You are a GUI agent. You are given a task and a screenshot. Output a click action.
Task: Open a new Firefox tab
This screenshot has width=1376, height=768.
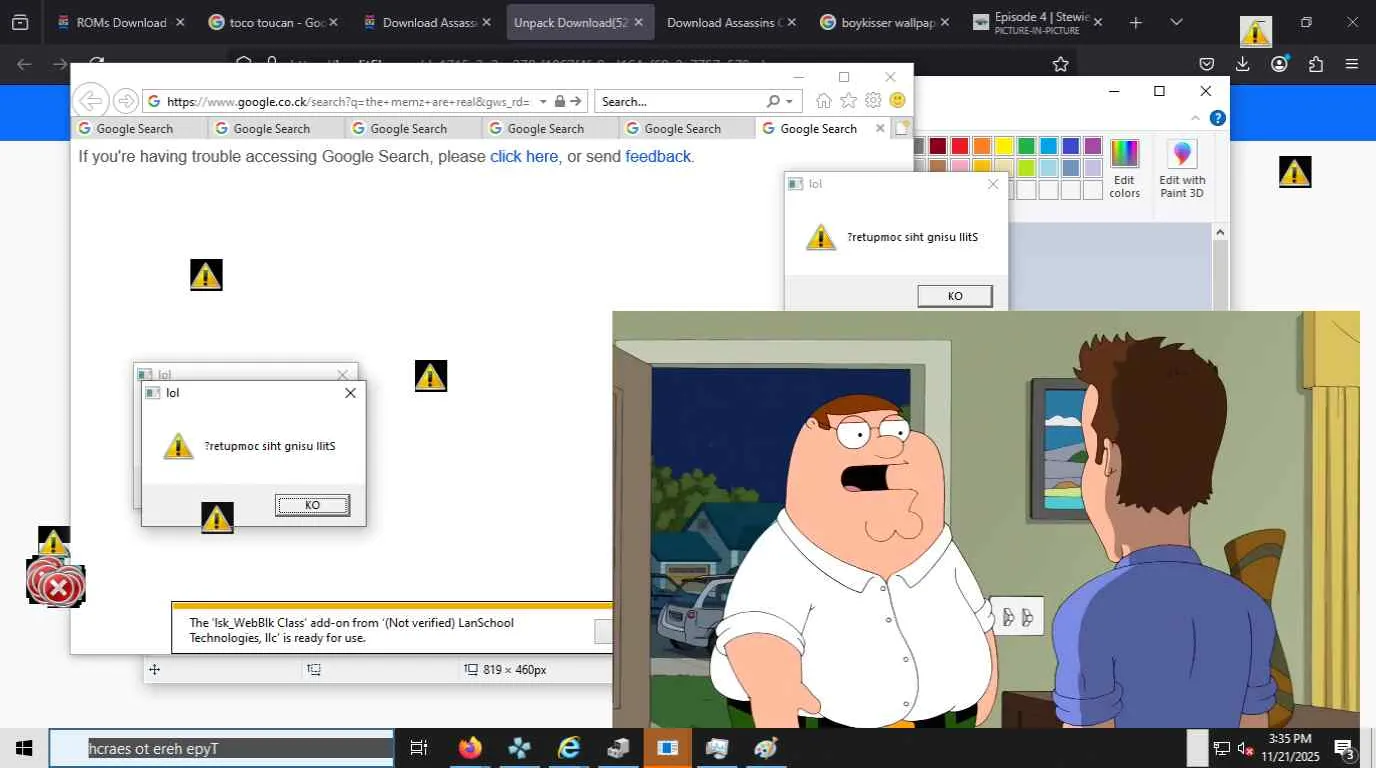pos(1135,22)
